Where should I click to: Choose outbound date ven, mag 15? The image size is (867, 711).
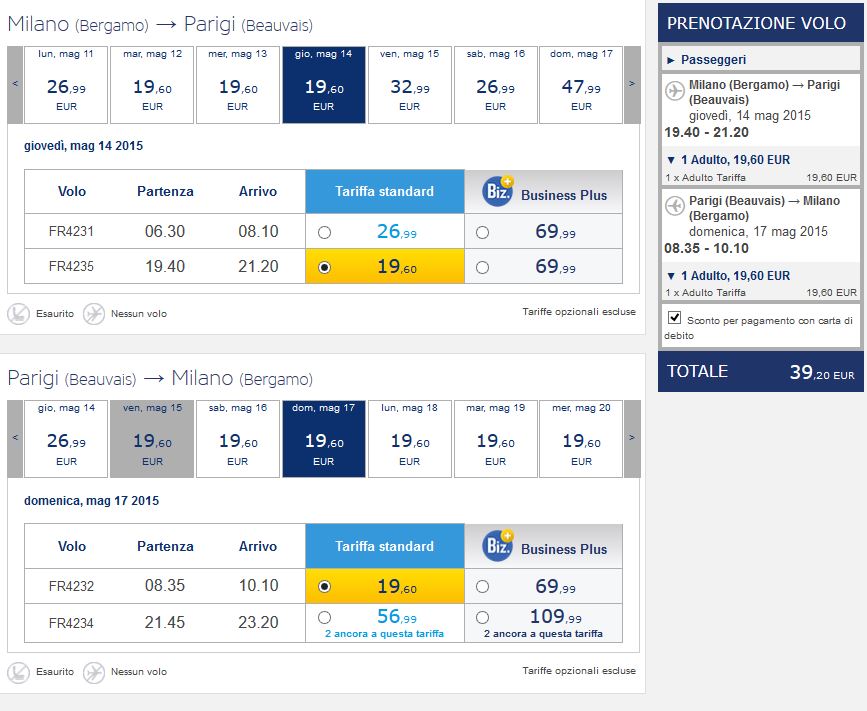point(409,85)
